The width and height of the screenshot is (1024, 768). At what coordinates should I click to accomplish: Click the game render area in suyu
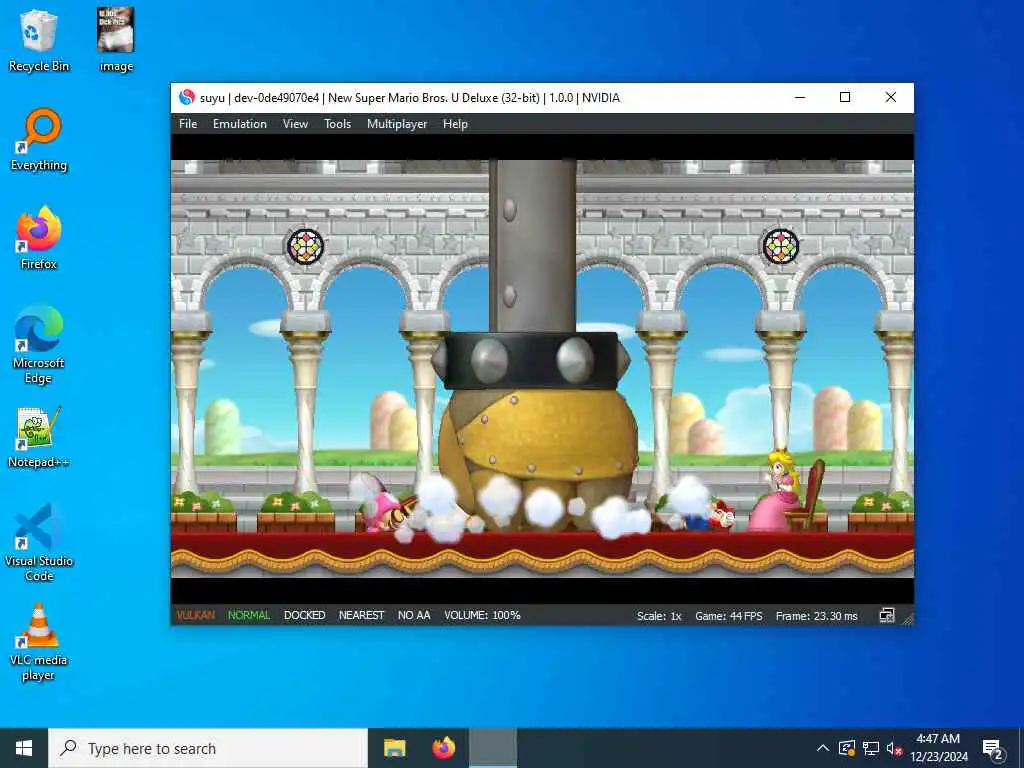(x=542, y=369)
